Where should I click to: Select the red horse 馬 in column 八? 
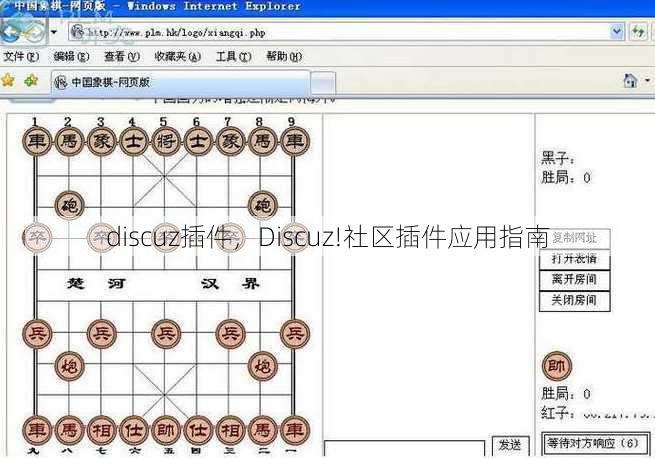click(x=69, y=430)
